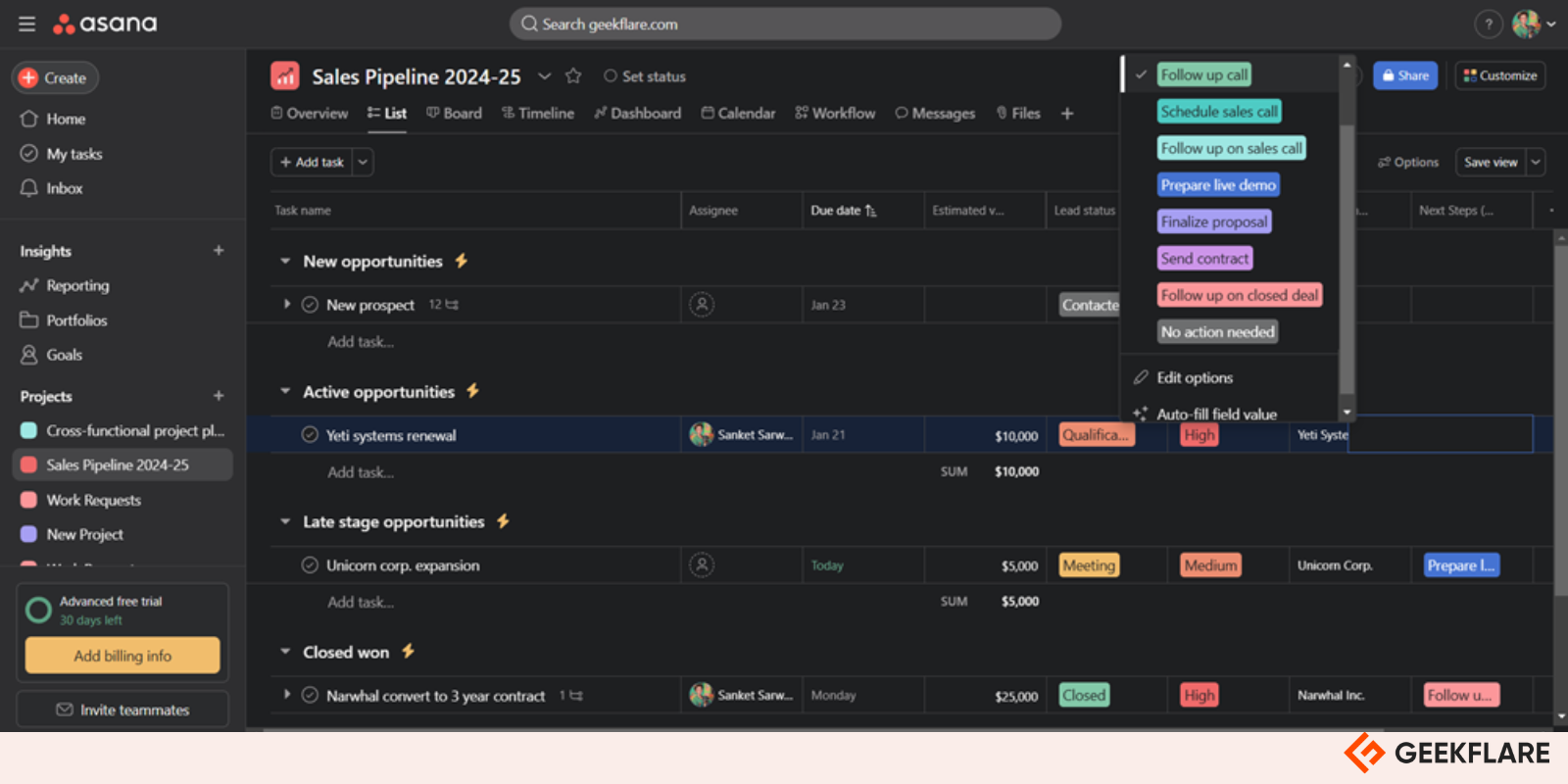Viewport: 1568px width, 784px height.
Task: Star the Sales Pipeline project as favorite
Action: click(573, 75)
